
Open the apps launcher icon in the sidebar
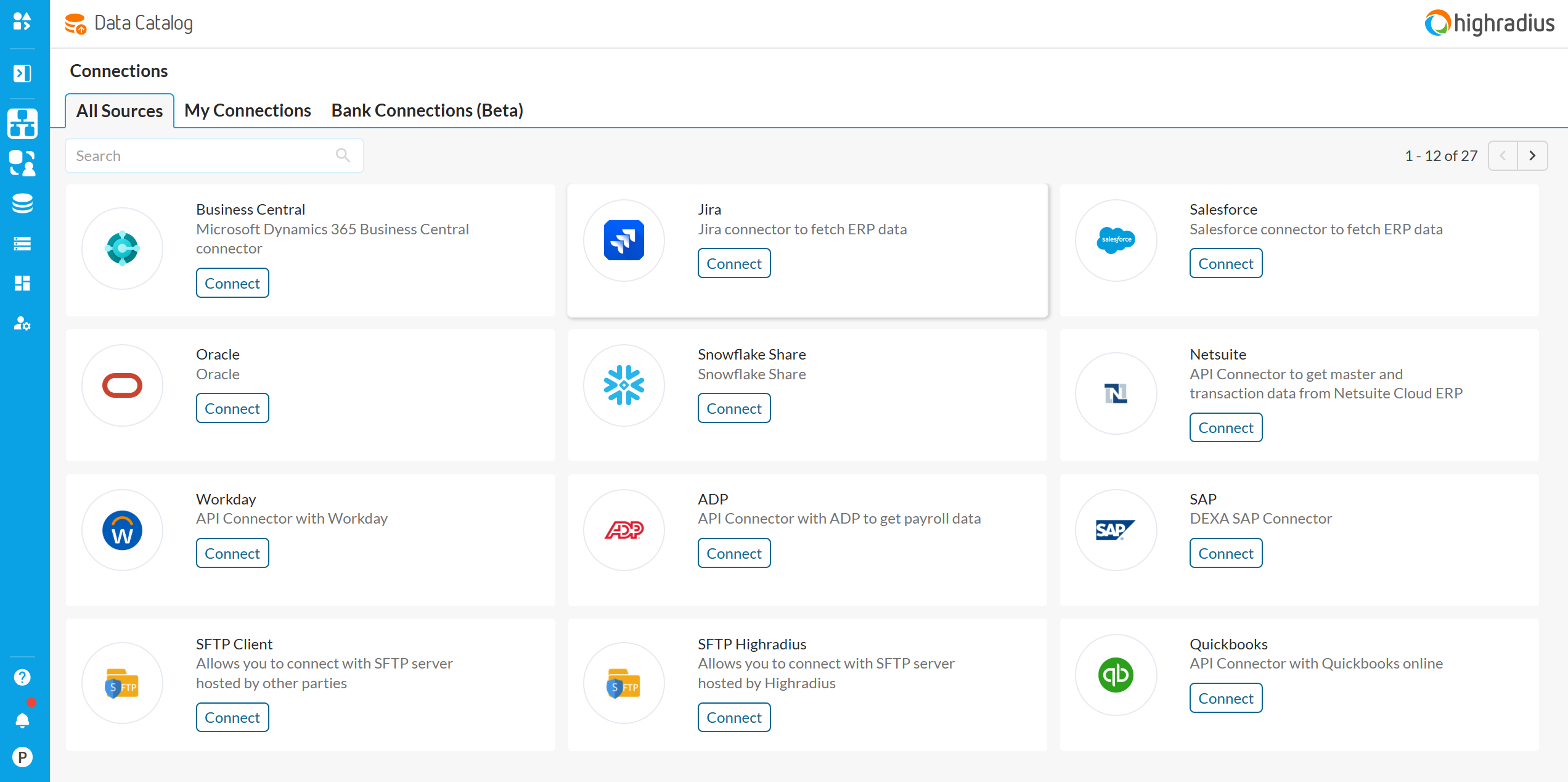tap(22, 22)
